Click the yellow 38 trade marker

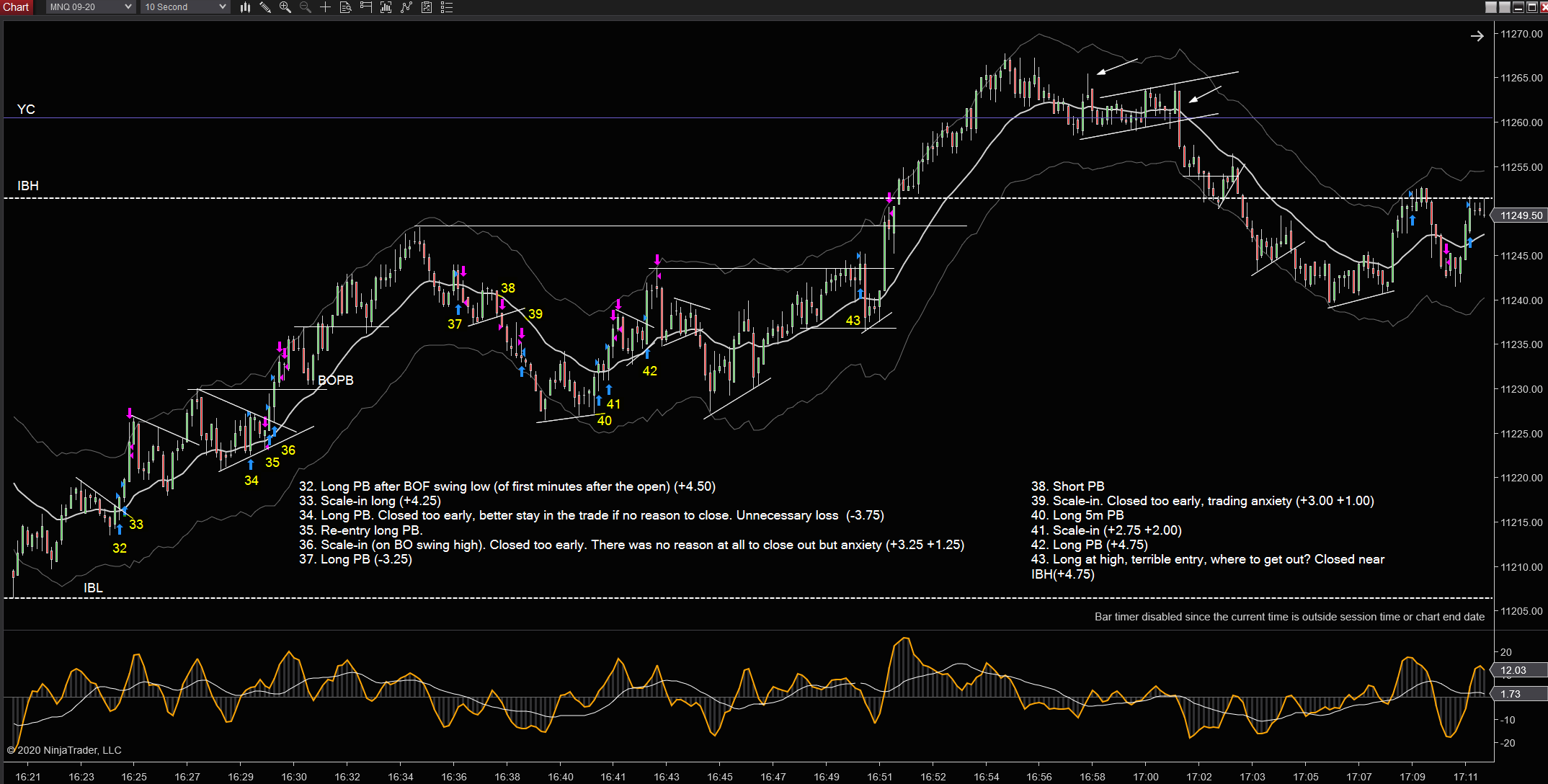point(508,288)
